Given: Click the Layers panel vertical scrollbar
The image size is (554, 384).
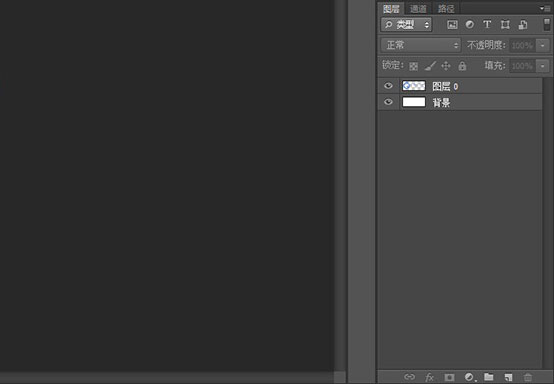Looking at the screenshot, I should click(x=546, y=223).
